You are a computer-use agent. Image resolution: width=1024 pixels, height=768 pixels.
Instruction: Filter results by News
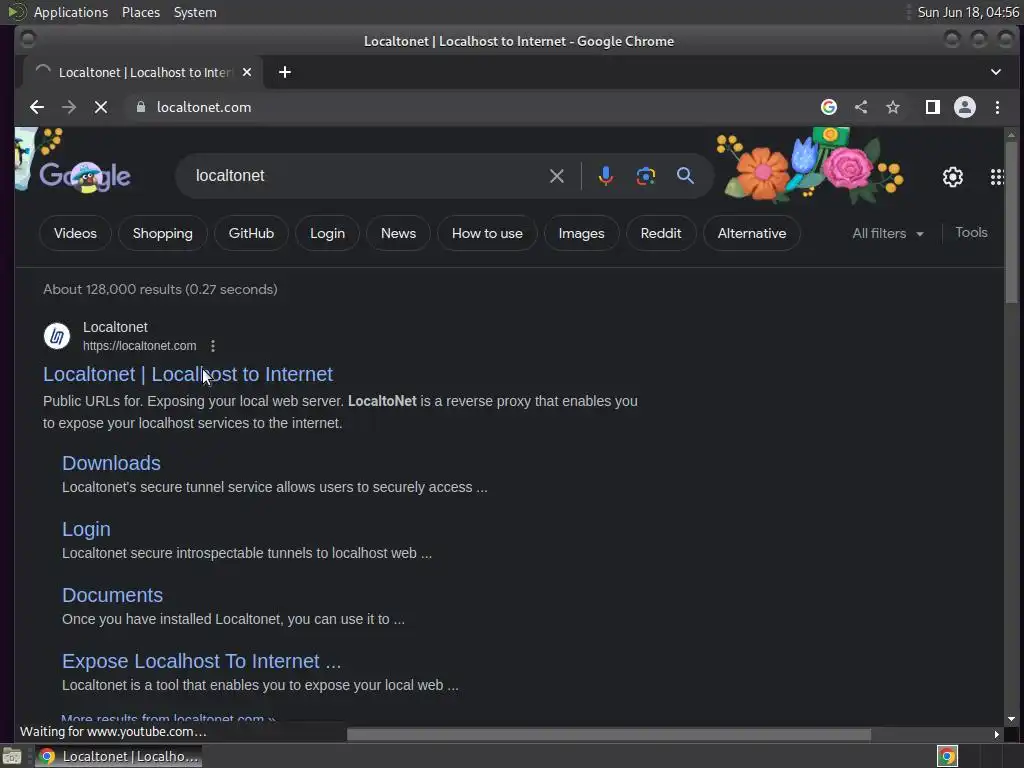398,233
